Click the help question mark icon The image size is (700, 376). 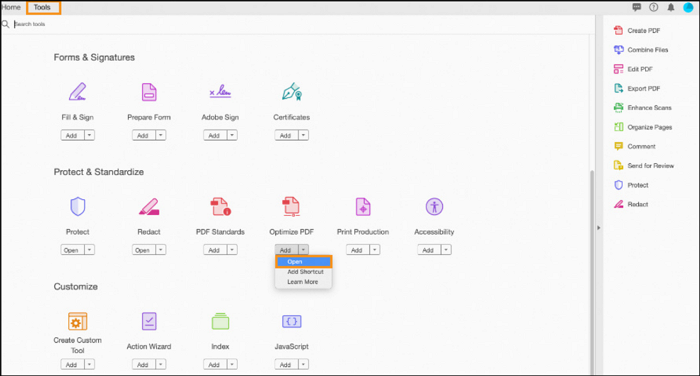click(x=654, y=7)
